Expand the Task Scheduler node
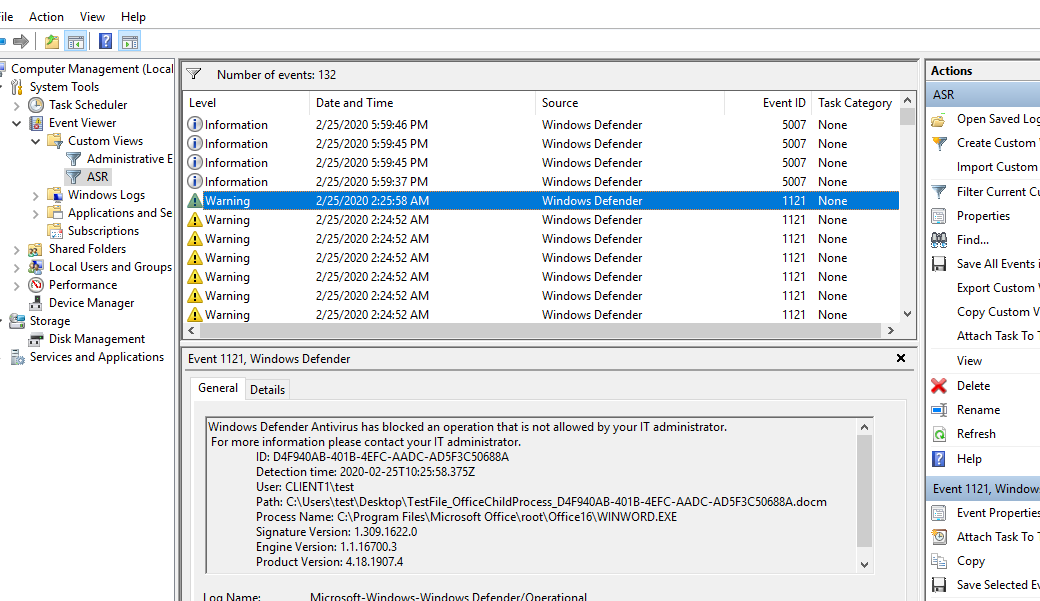 (17, 105)
